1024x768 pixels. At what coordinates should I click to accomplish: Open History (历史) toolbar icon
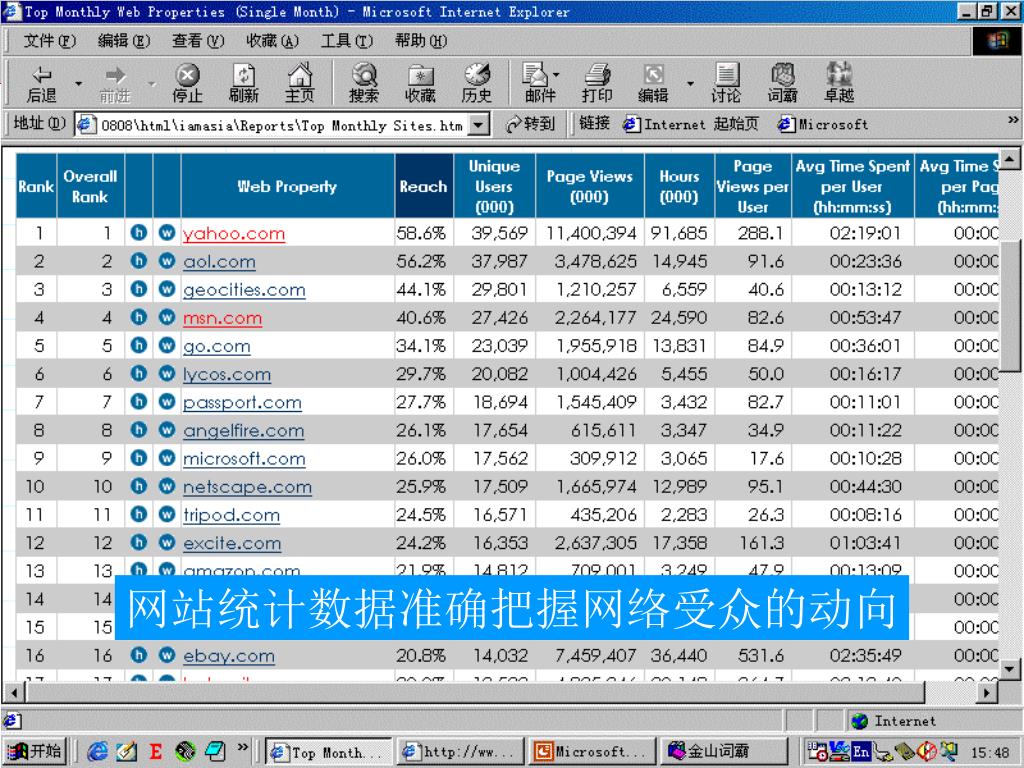(x=477, y=84)
